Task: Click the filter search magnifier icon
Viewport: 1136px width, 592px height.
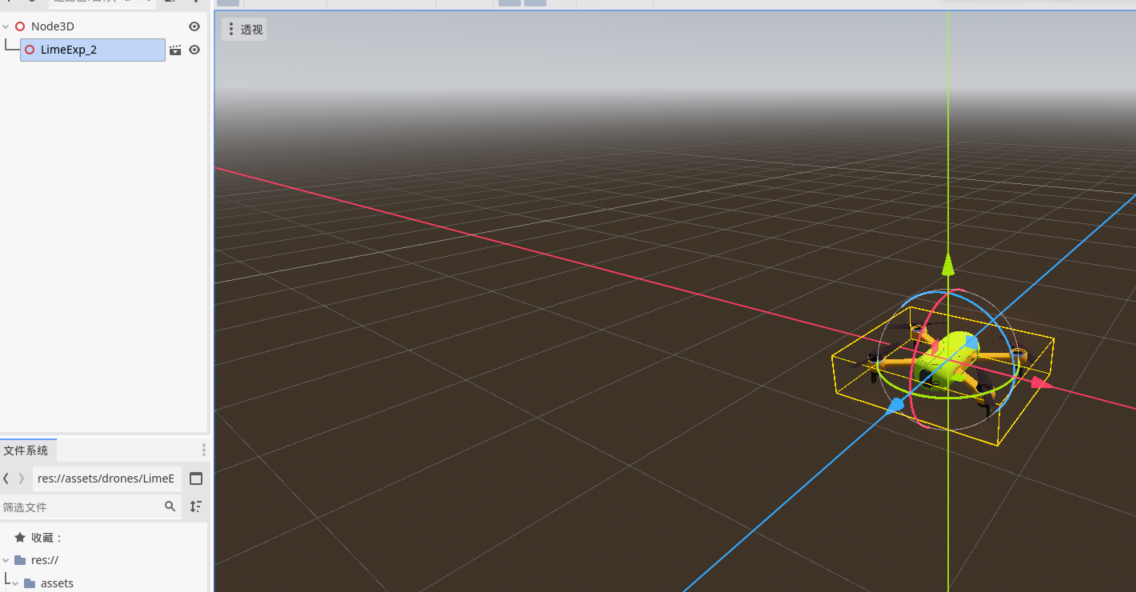Action: tap(170, 506)
